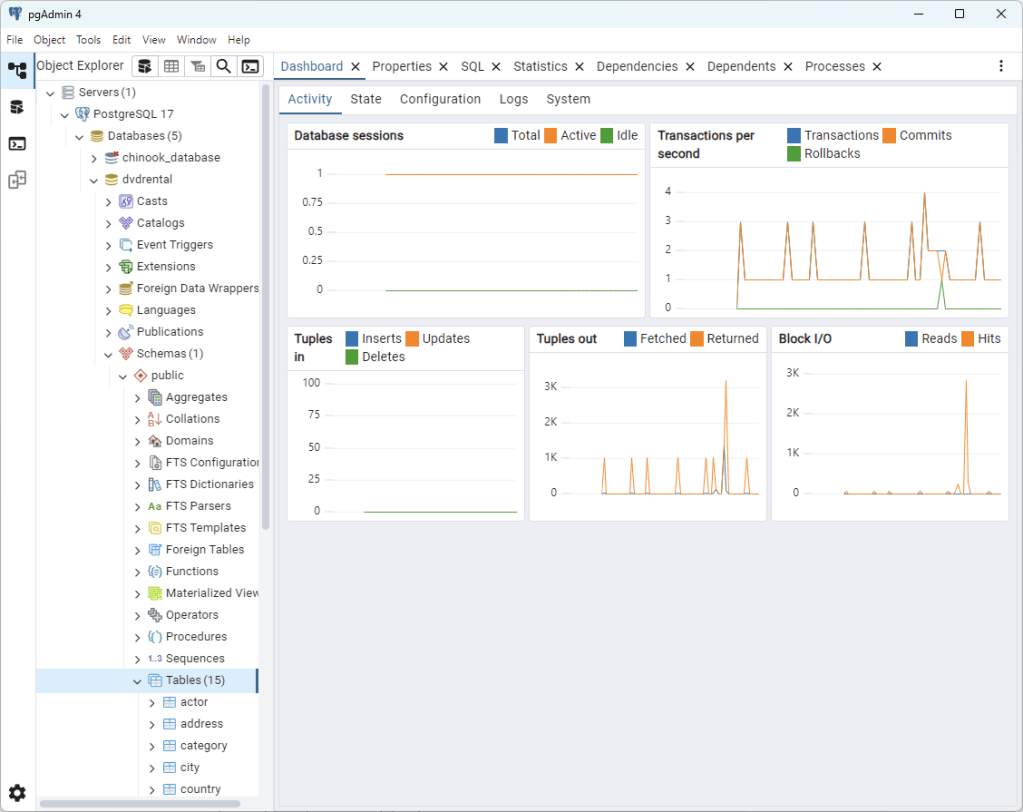
Task: Select the actor table
Action: (x=193, y=702)
